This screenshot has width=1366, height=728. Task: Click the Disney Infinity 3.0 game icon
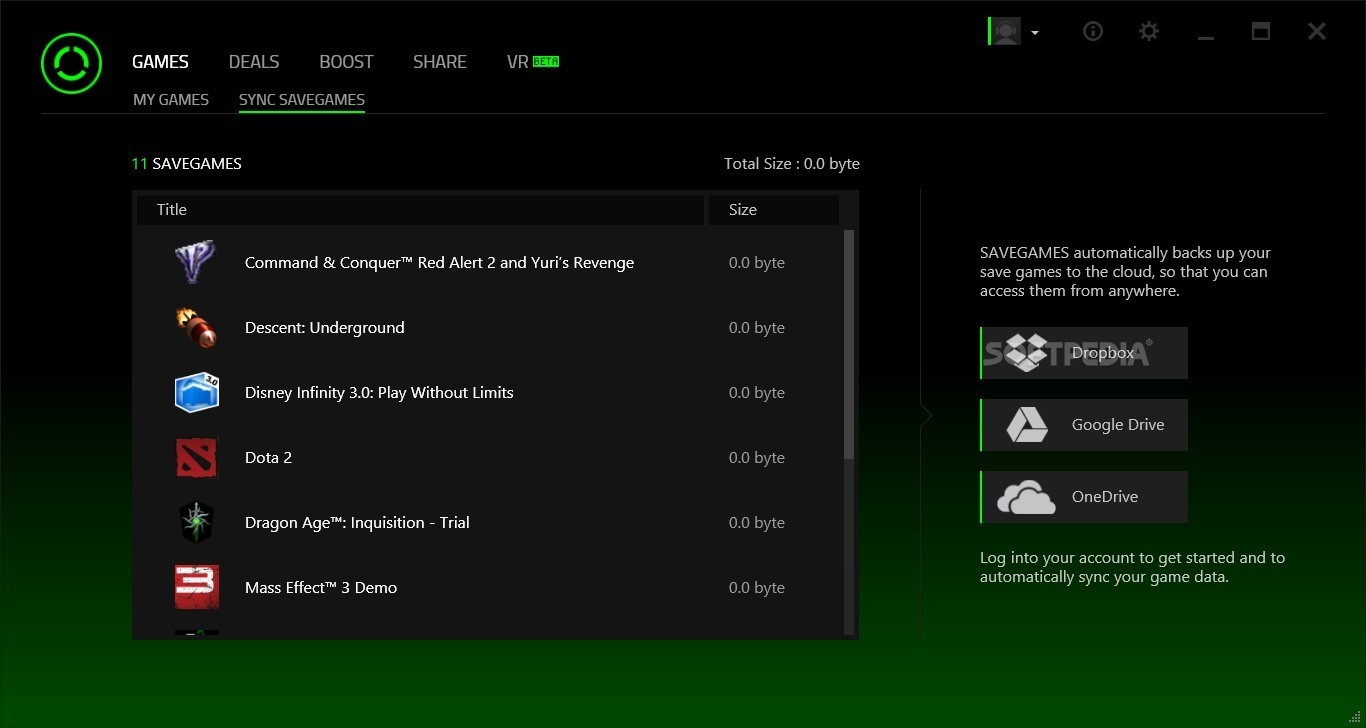coord(196,392)
